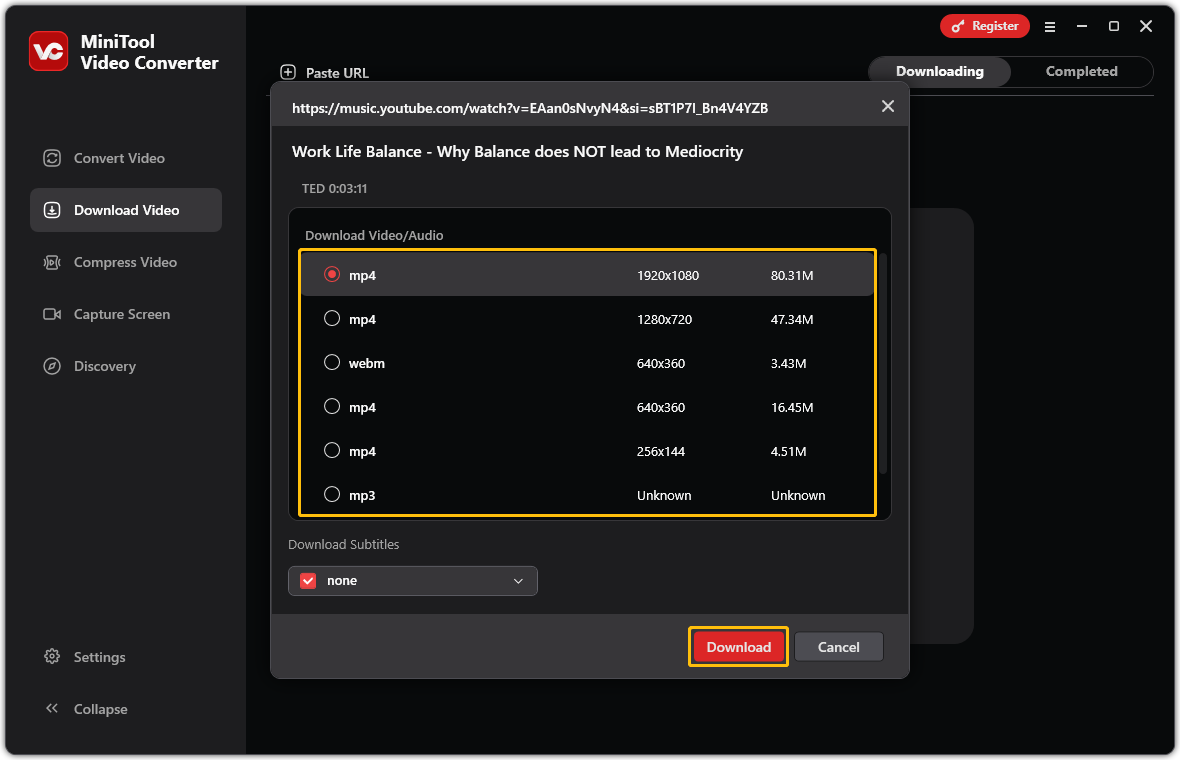The height and width of the screenshot is (760, 1180).
Task: Open Discovery section
Action: [x=126, y=366]
